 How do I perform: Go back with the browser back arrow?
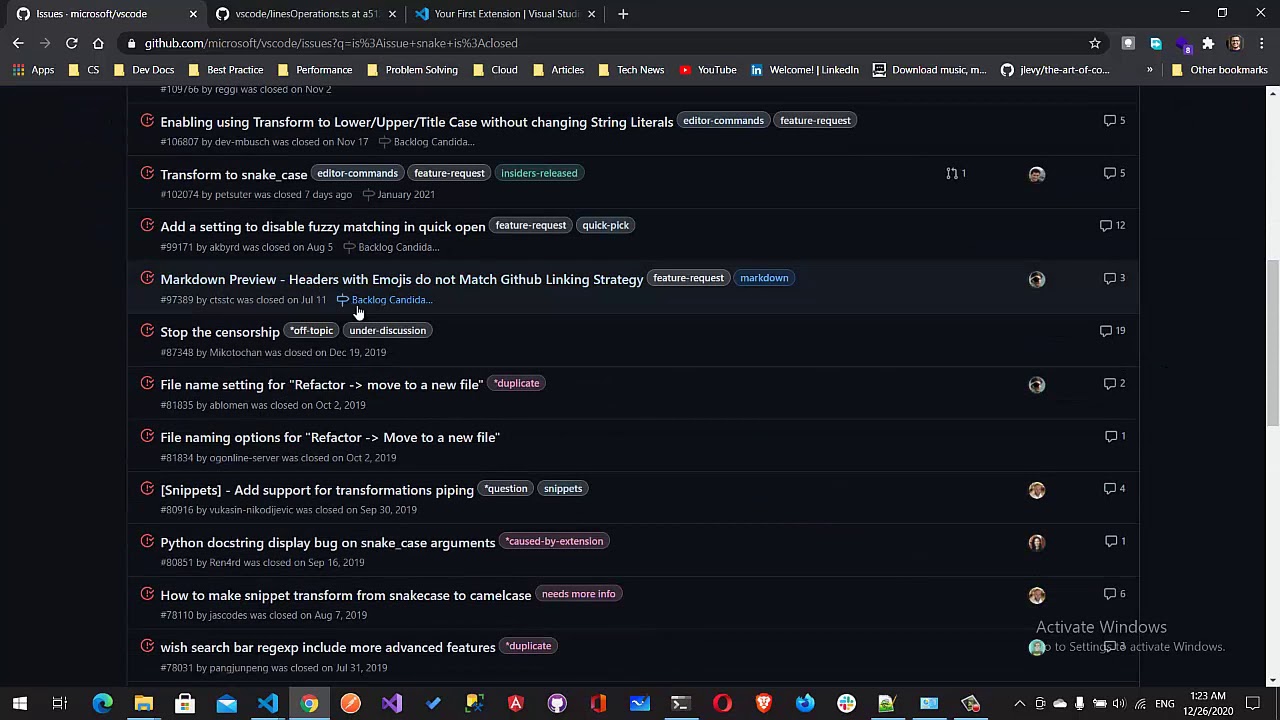18,43
